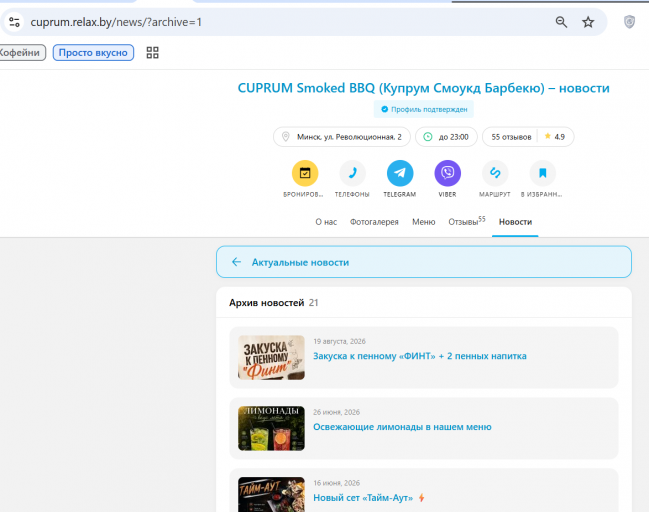Select the Новости tab
Image resolution: width=649 pixels, height=512 pixels.
(x=515, y=222)
